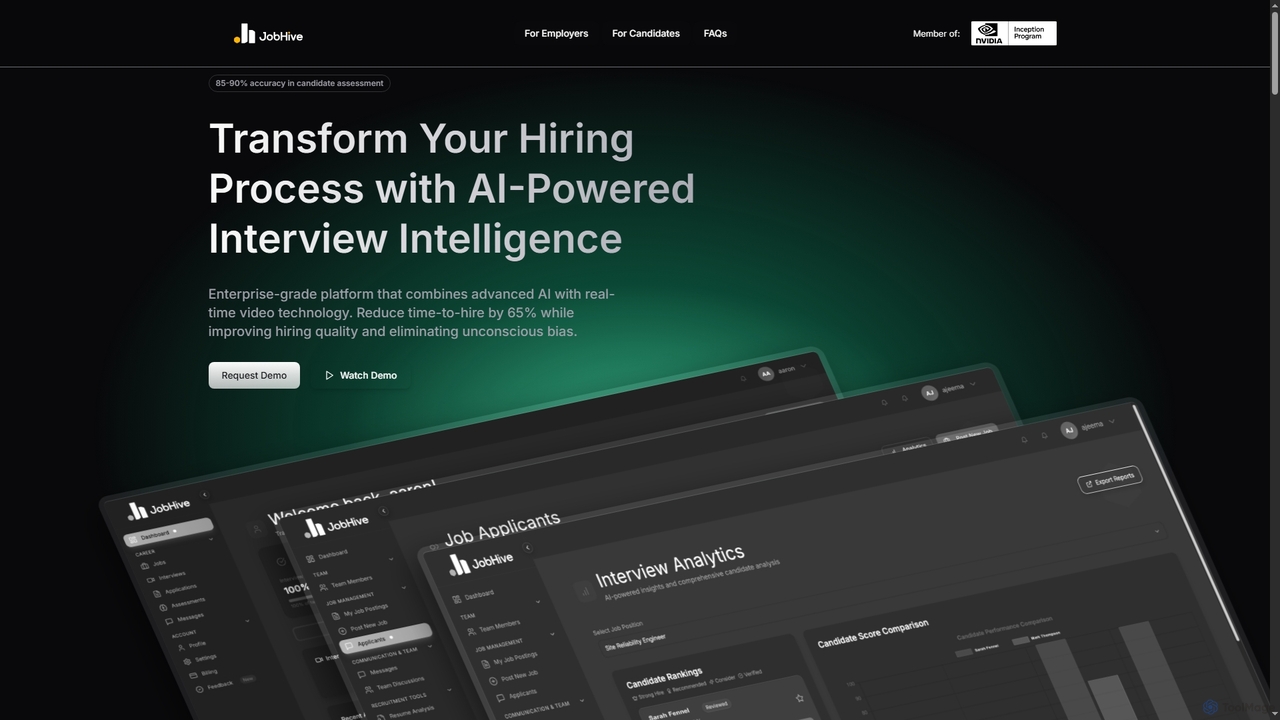The image size is (1280, 720).
Task: Select Dashboard in the Welcome back window sidebar
Action: pyautogui.click(x=168, y=533)
